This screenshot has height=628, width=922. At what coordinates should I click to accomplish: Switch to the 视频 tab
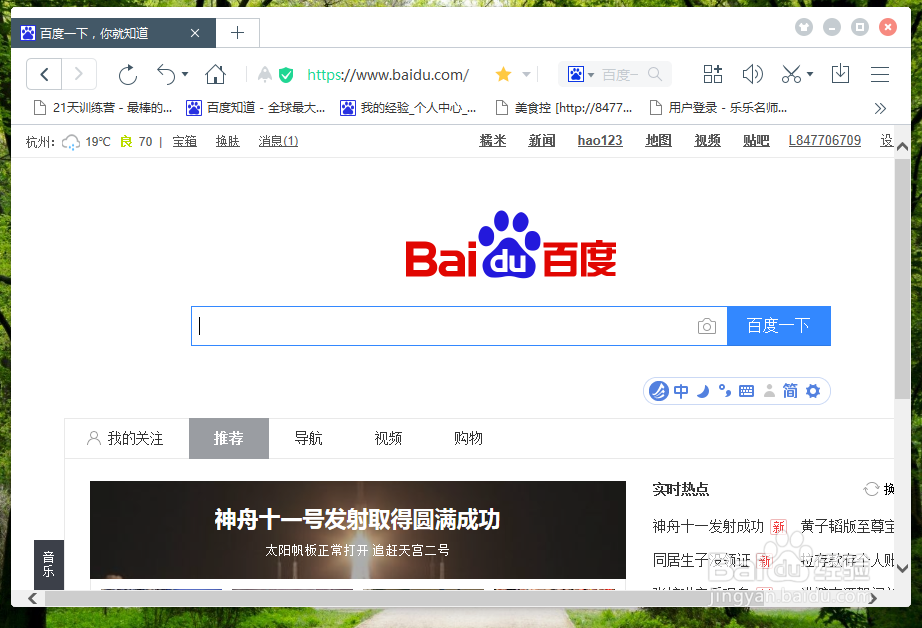tap(388, 438)
